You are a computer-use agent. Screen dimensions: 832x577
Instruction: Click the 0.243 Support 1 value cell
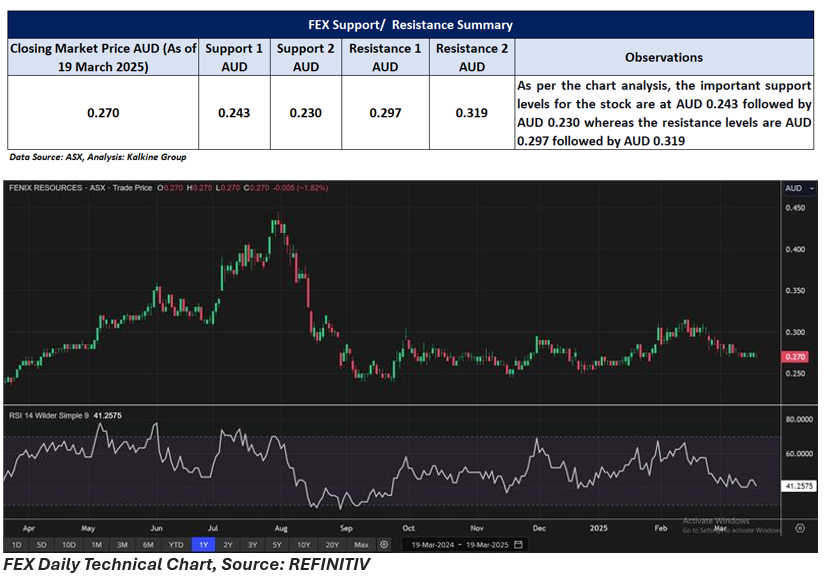(234, 113)
